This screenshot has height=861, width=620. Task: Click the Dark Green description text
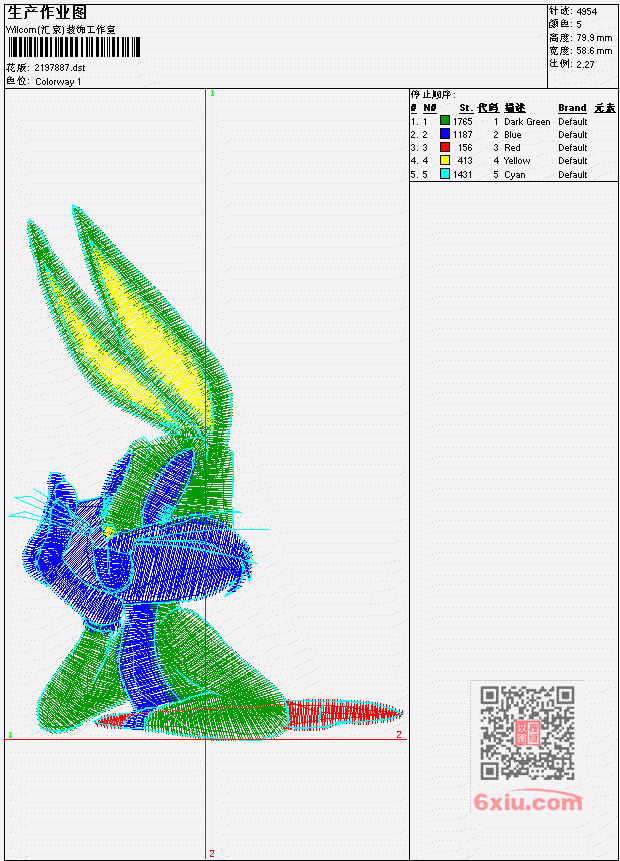pyautogui.click(x=527, y=121)
